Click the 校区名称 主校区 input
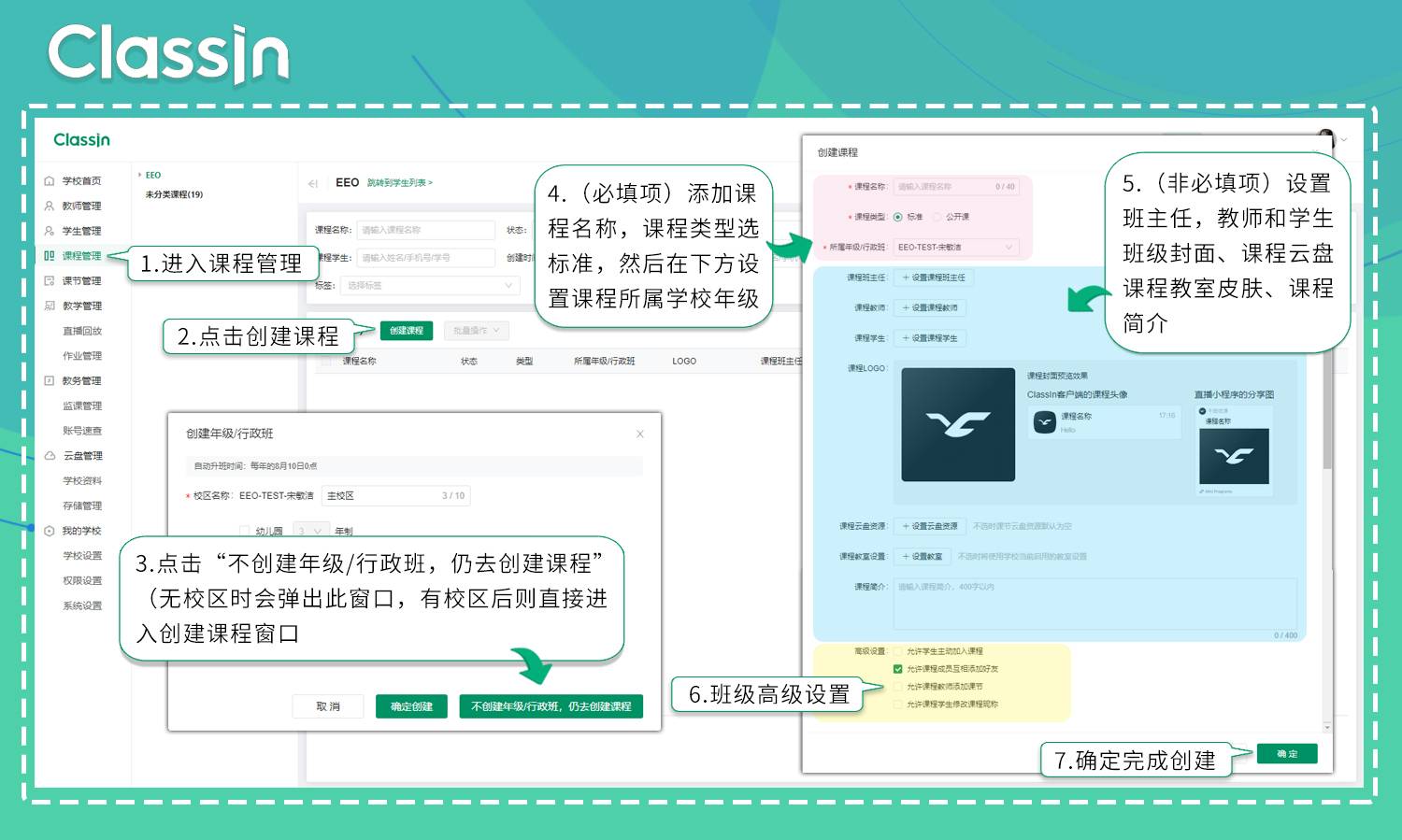This screenshot has width=1402, height=840. click(395, 496)
